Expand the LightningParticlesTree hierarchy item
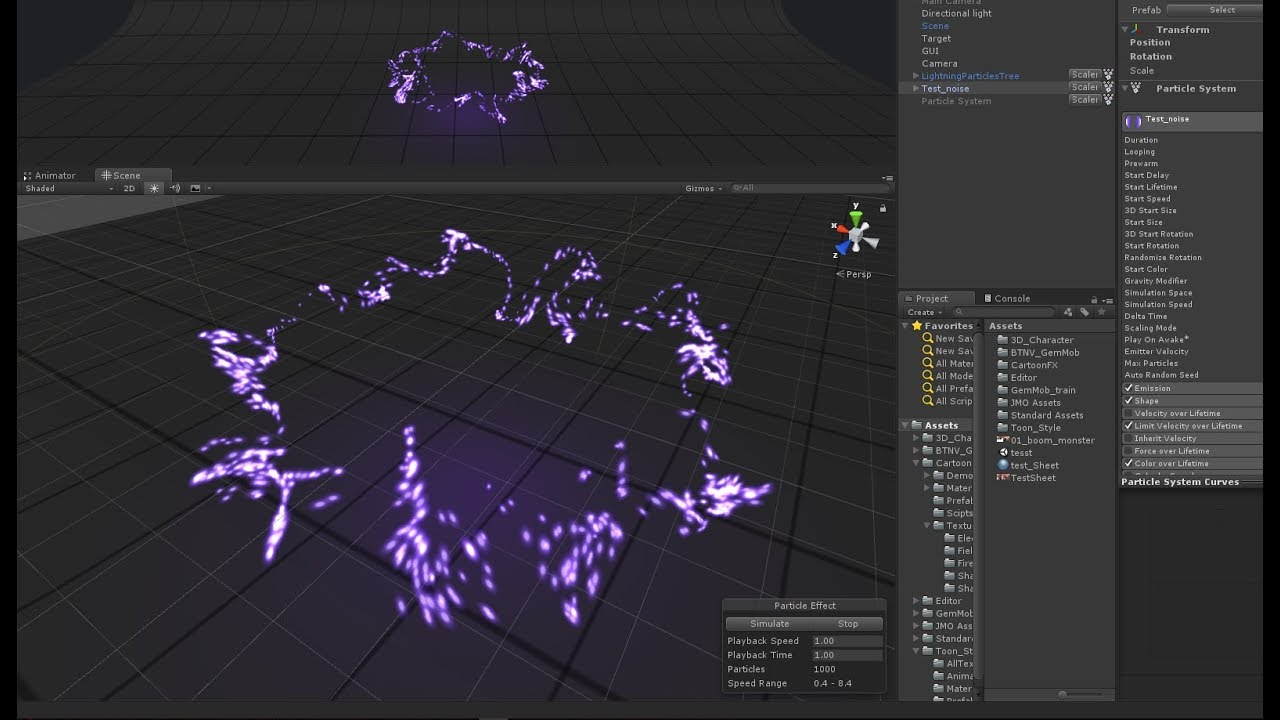This screenshot has width=1280, height=720. [x=915, y=76]
